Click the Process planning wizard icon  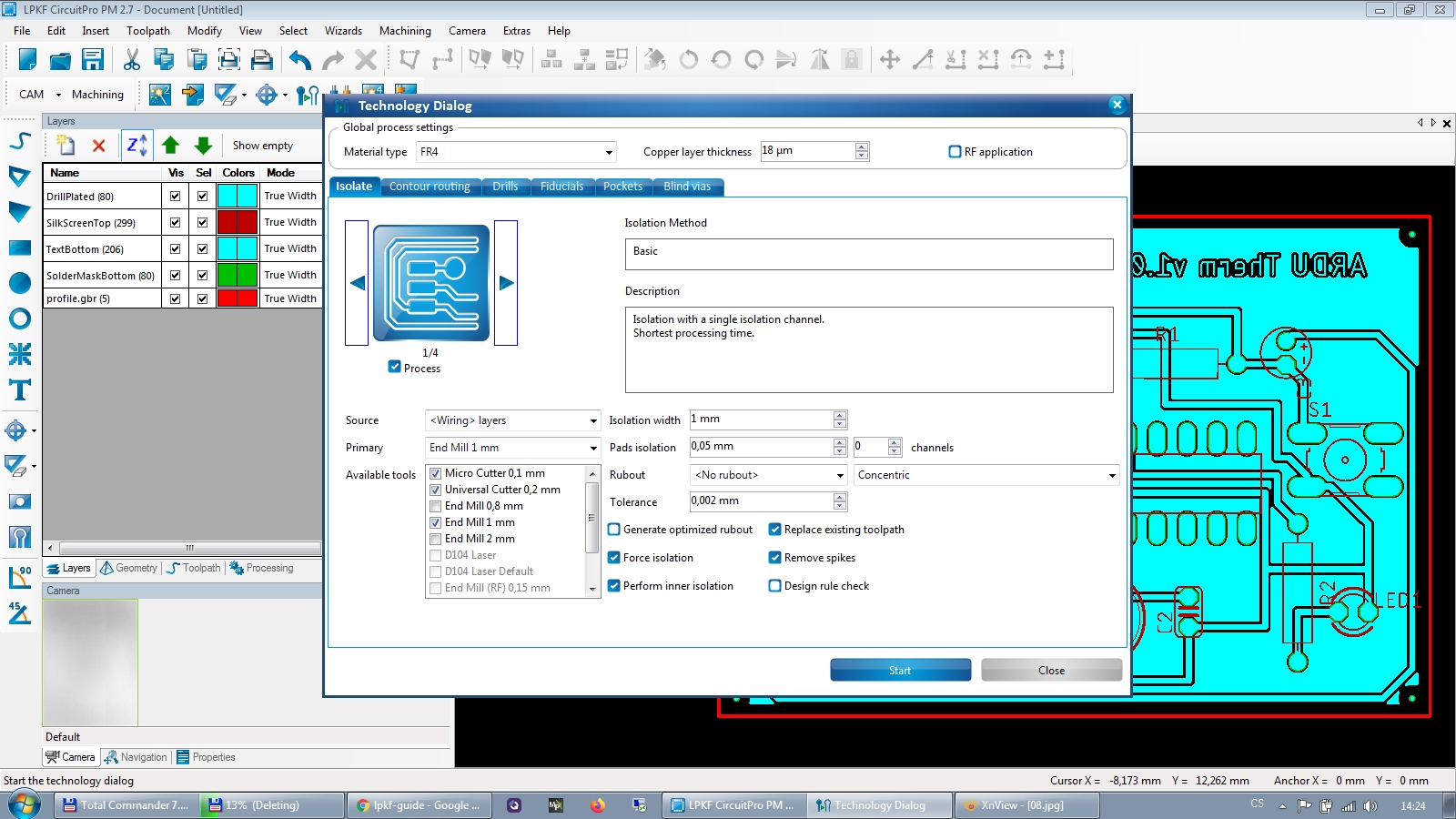click(160, 95)
